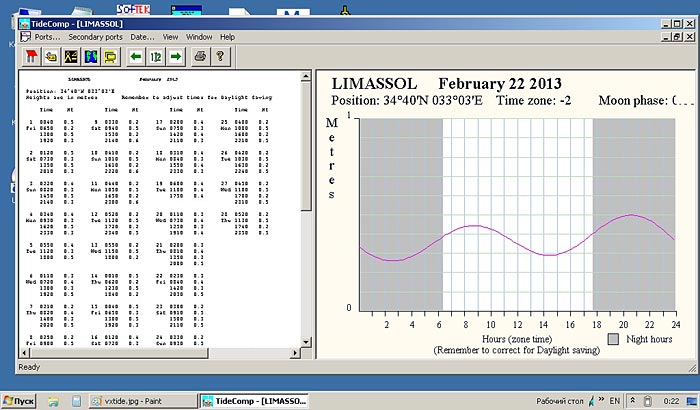Click the vertical scrollbar thumb in table pane

pos(306,146)
